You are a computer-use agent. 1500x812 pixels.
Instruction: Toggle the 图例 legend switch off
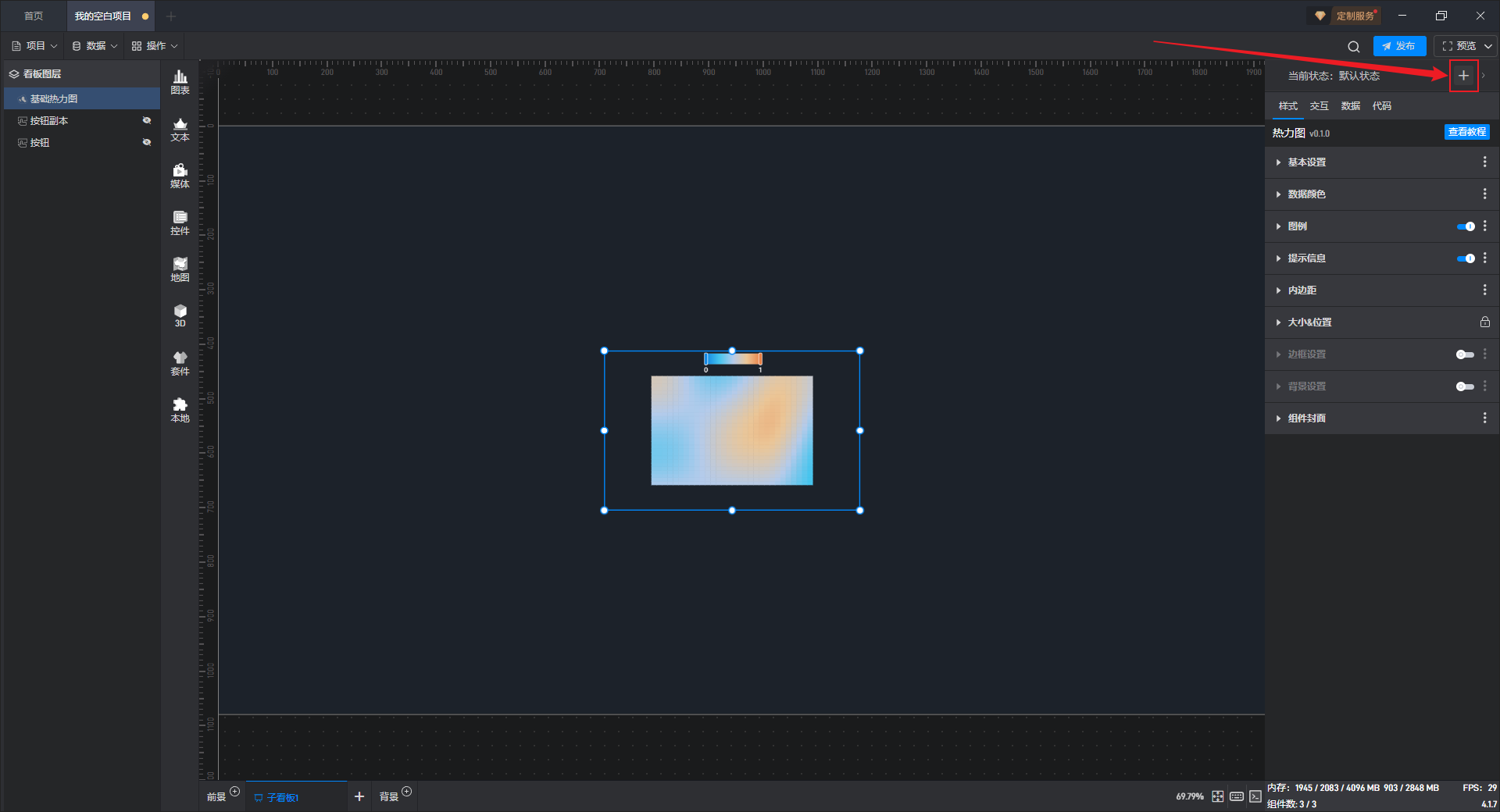pos(1466,226)
